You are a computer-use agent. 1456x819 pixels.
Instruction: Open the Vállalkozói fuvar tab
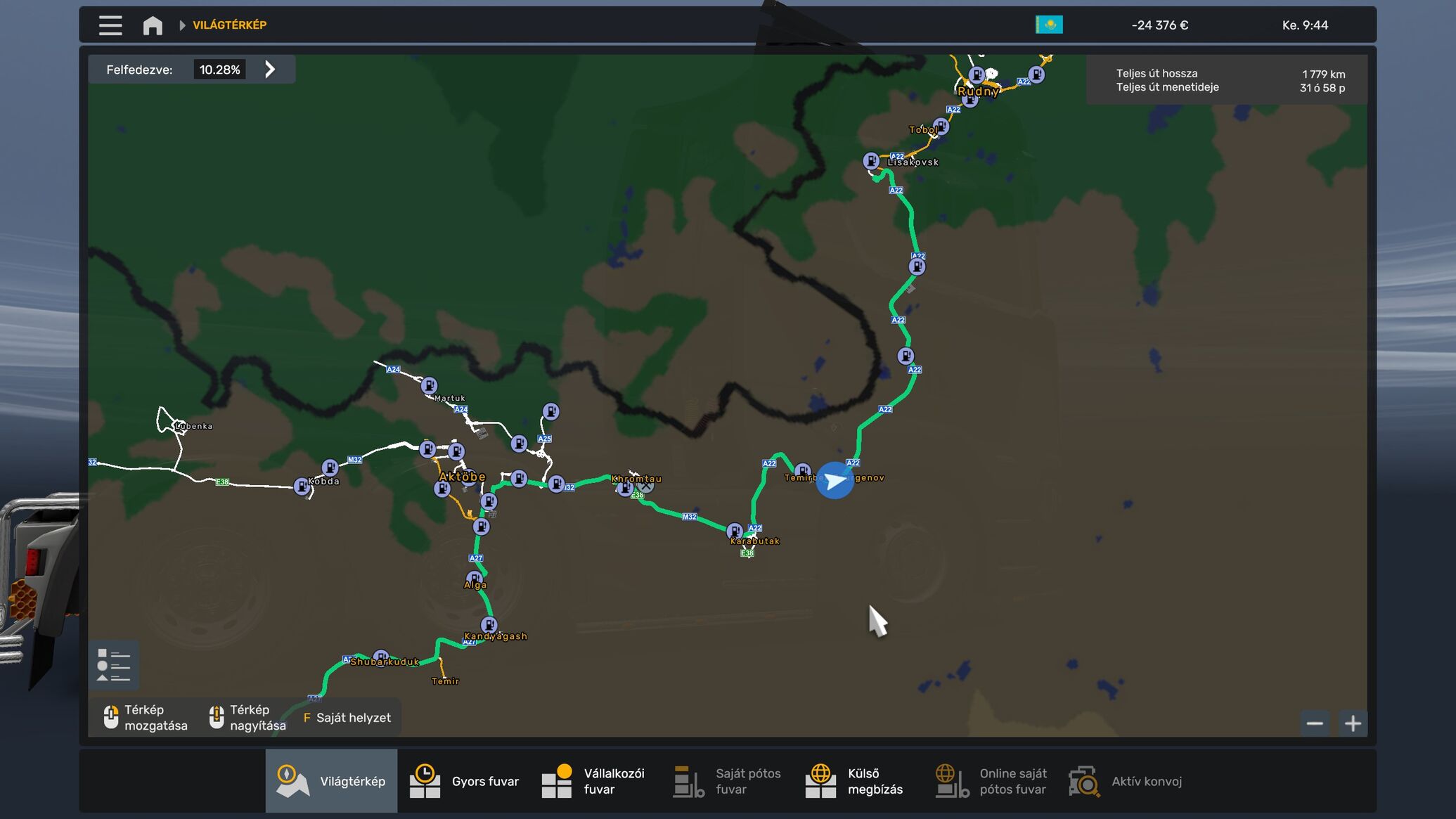(594, 781)
